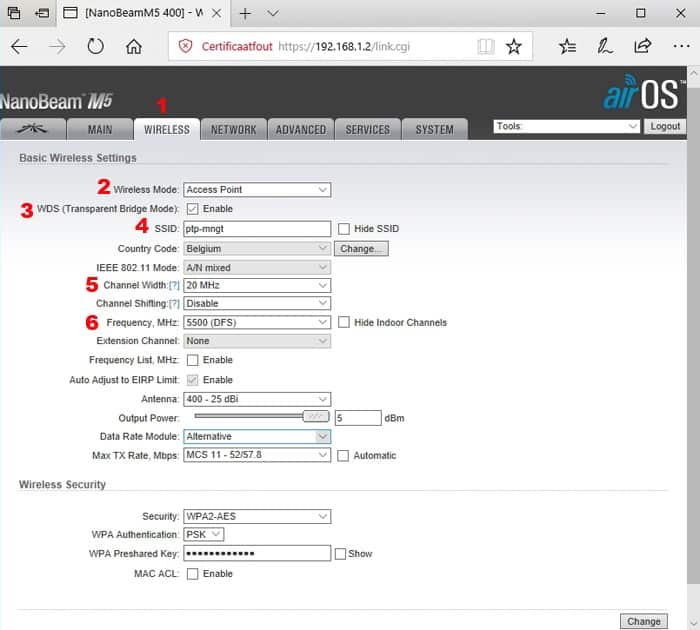Open the favorites hub list
Screen dimensions: 700x630
[567, 46]
